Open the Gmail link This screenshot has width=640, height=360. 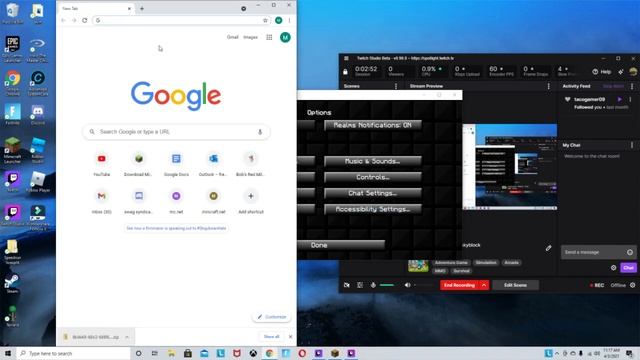pyautogui.click(x=232, y=37)
